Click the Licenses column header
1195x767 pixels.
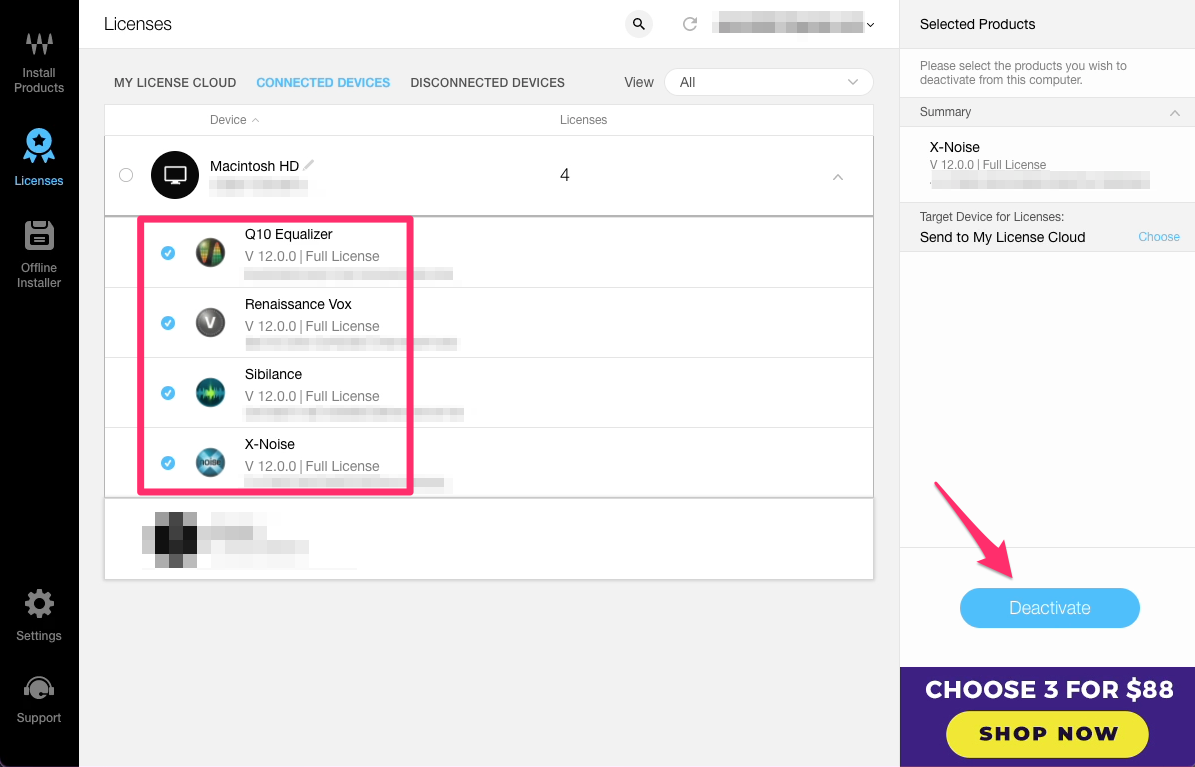(x=583, y=120)
